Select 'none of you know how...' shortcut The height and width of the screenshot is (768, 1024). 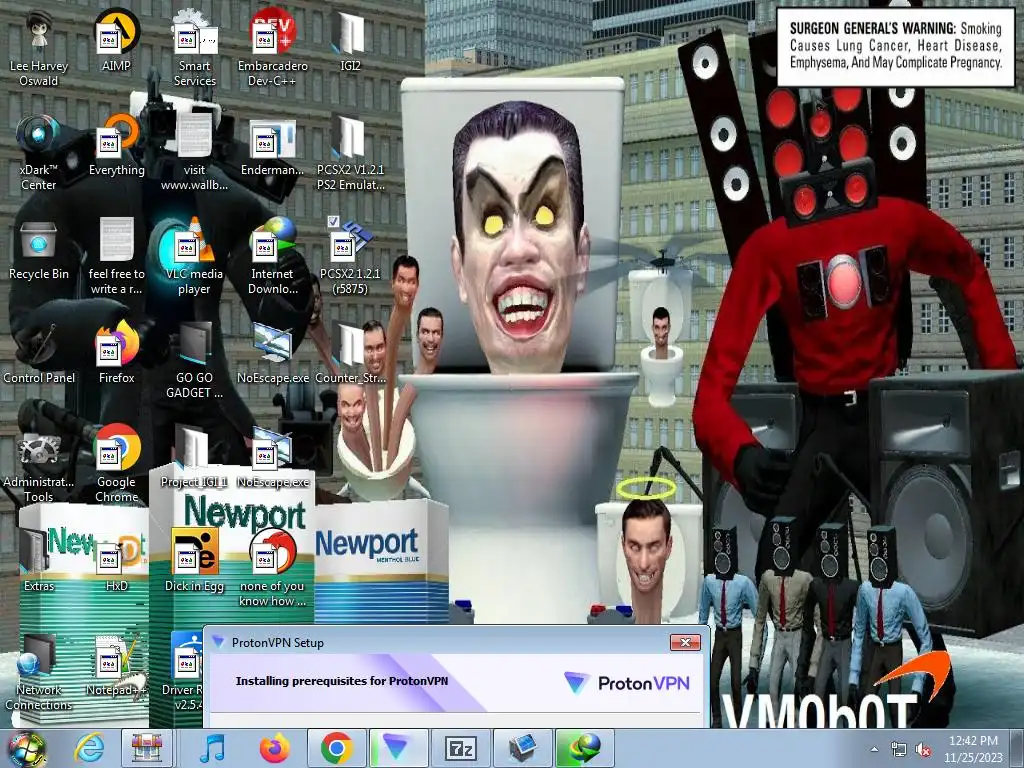[x=272, y=568]
